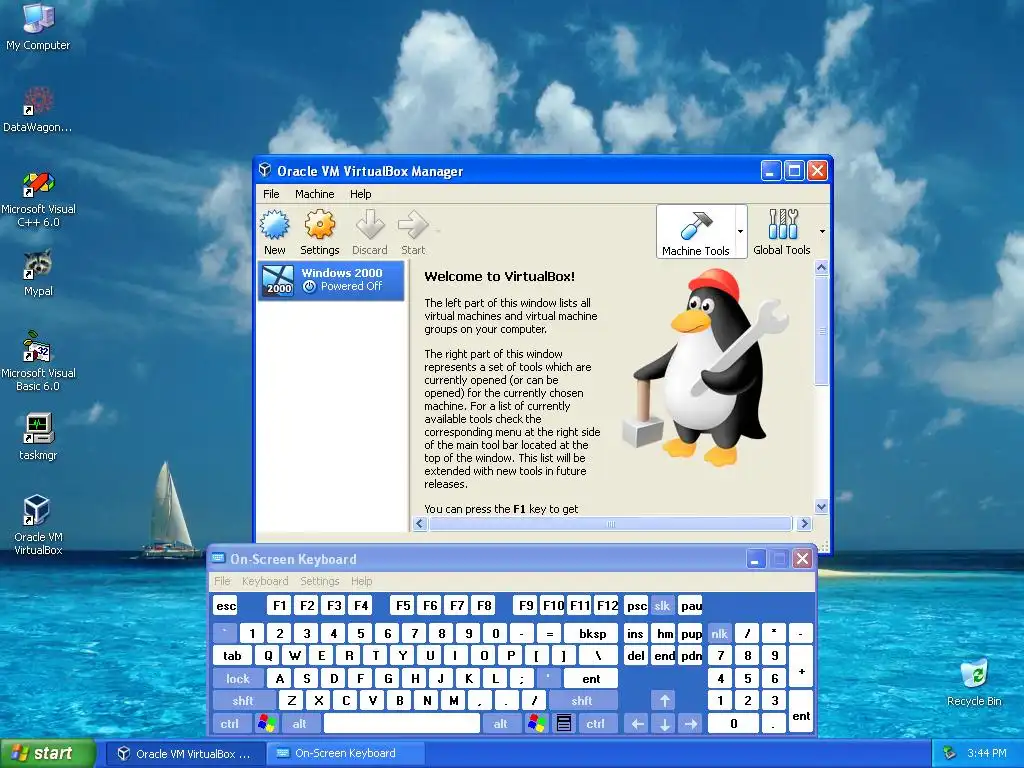Select Machine Tools hammer icon
This screenshot has width=1024, height=768.
(696, 232)
